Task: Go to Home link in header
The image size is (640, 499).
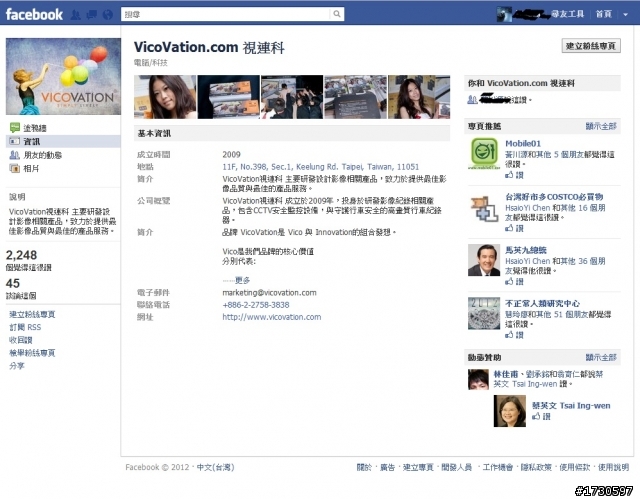Action: pyautogui.click(x=604, y=14)
